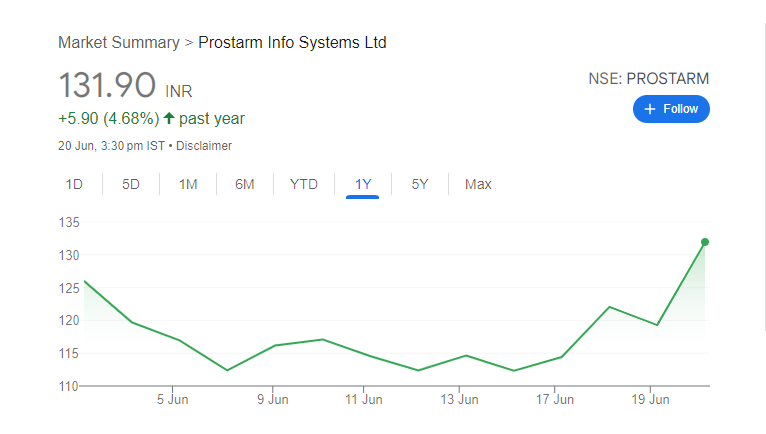
Task: Show the Max time range
Action: coord(478,184)
